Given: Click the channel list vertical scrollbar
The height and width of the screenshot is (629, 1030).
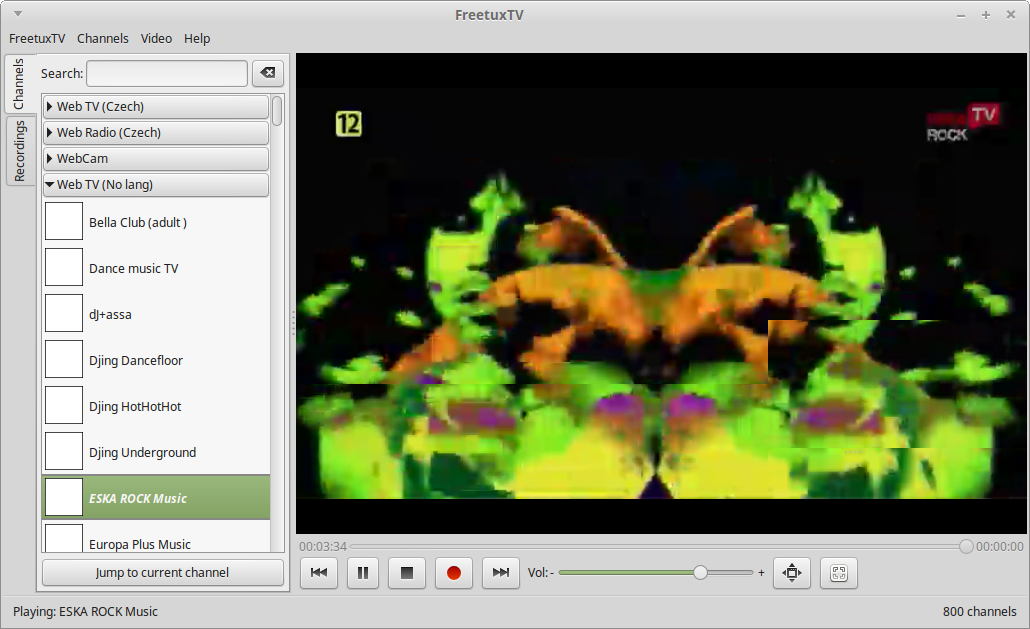Looking at the screenshot, I should pos(278,111).
